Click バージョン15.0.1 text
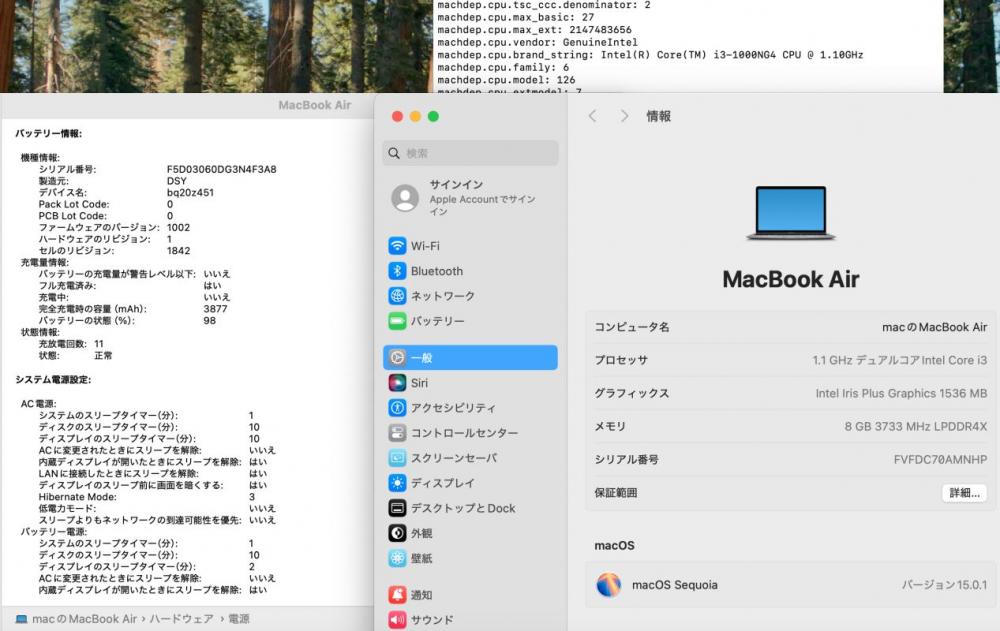This screenshot has height=631, width=1000. 944,584
